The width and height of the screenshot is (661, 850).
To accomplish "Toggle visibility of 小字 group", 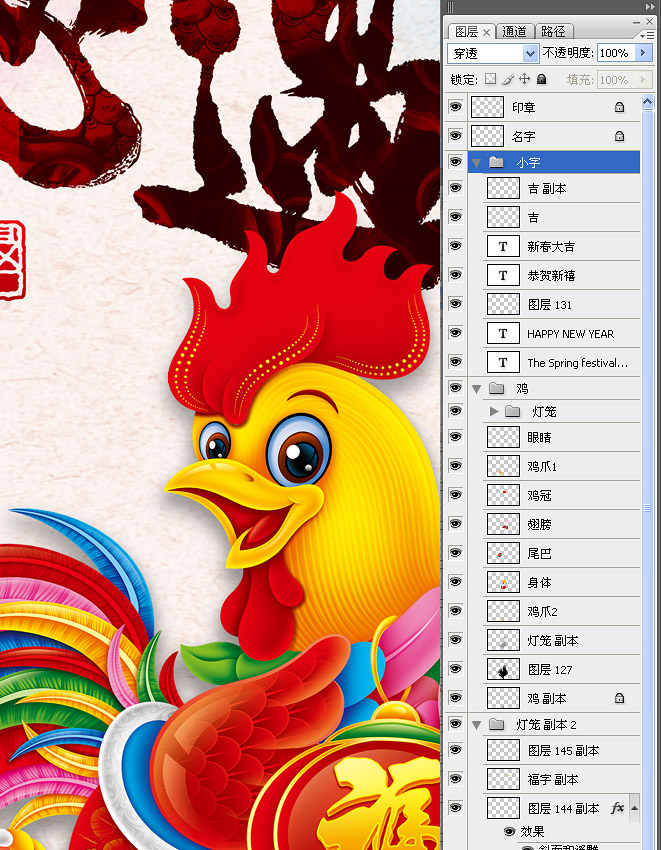I will pos(455,162).
